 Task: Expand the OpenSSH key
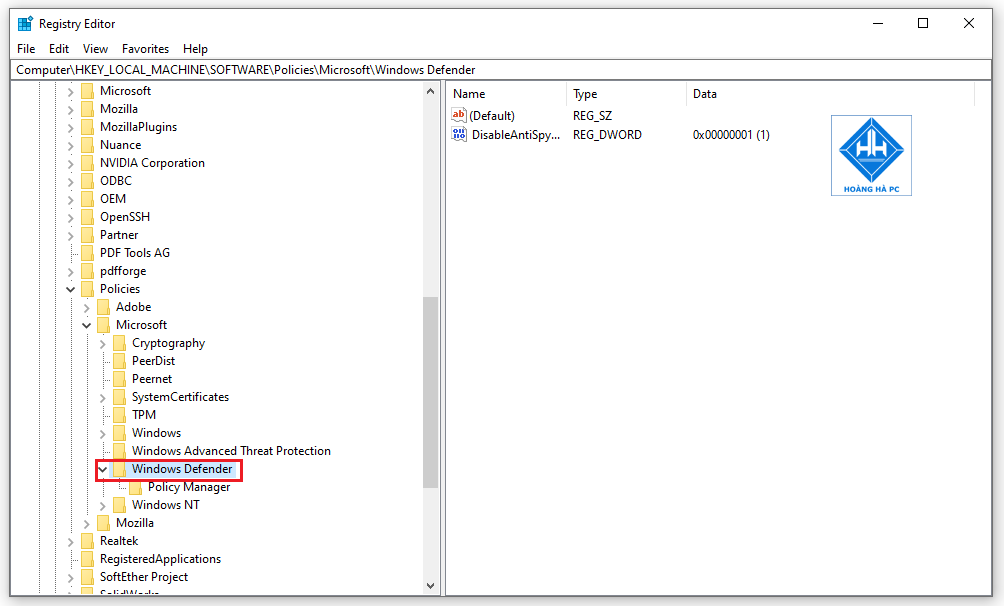pyautogui.click(x=71, y=218)
